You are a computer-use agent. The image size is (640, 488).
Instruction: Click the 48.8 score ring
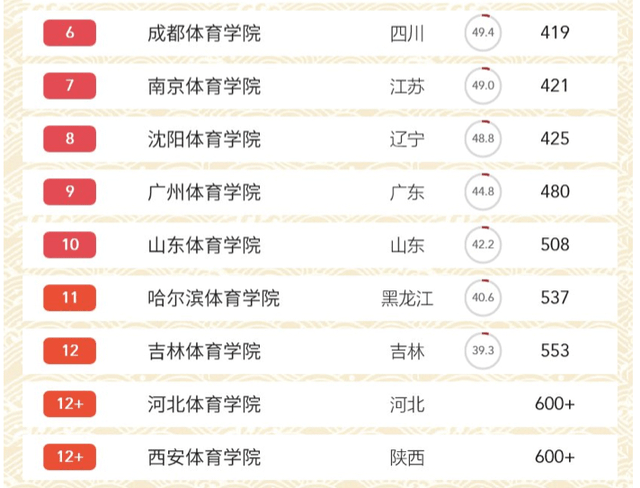tap(484, 139)
